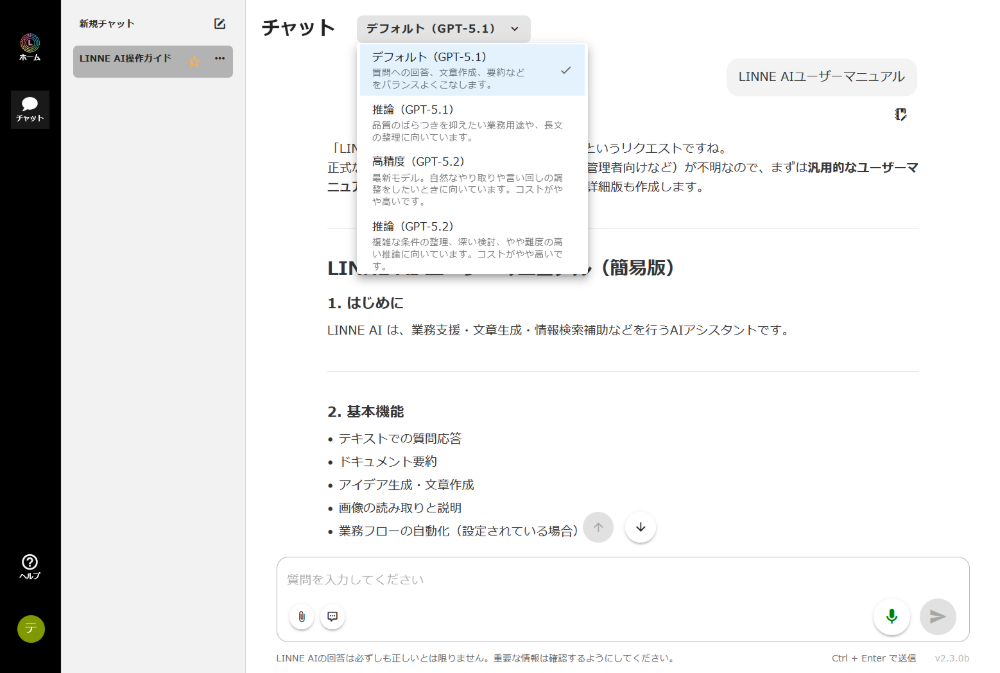Send the message with the paper-plane button

pos(938,616)
